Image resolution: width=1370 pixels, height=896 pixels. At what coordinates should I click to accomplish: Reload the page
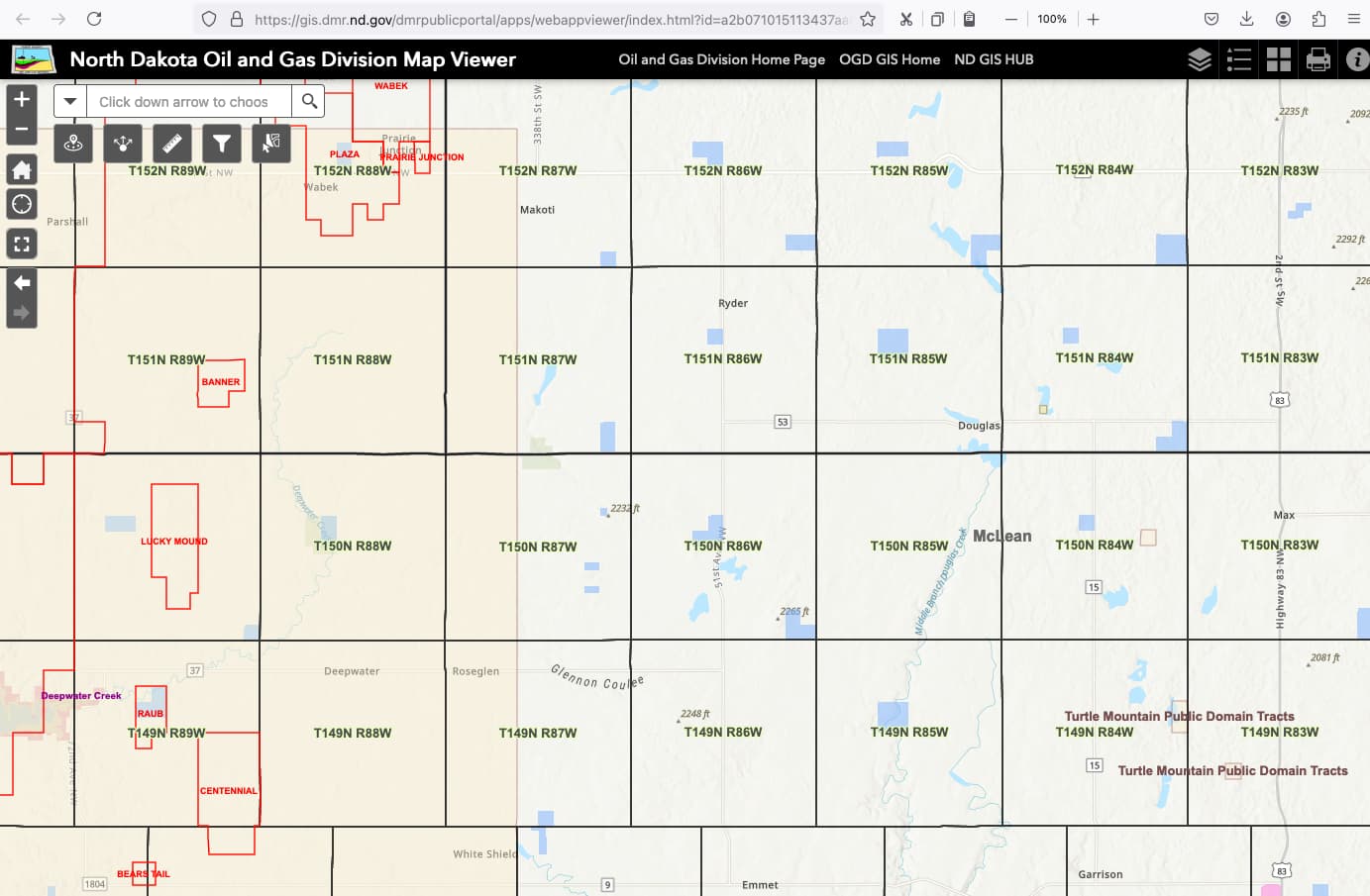[94, 19]
